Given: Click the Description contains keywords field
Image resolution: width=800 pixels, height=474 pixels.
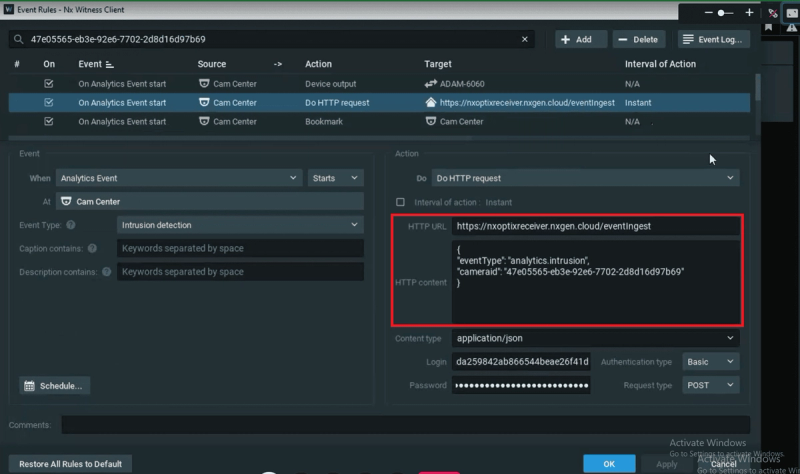Looking at the screenshot, I should tap(240, 272).
